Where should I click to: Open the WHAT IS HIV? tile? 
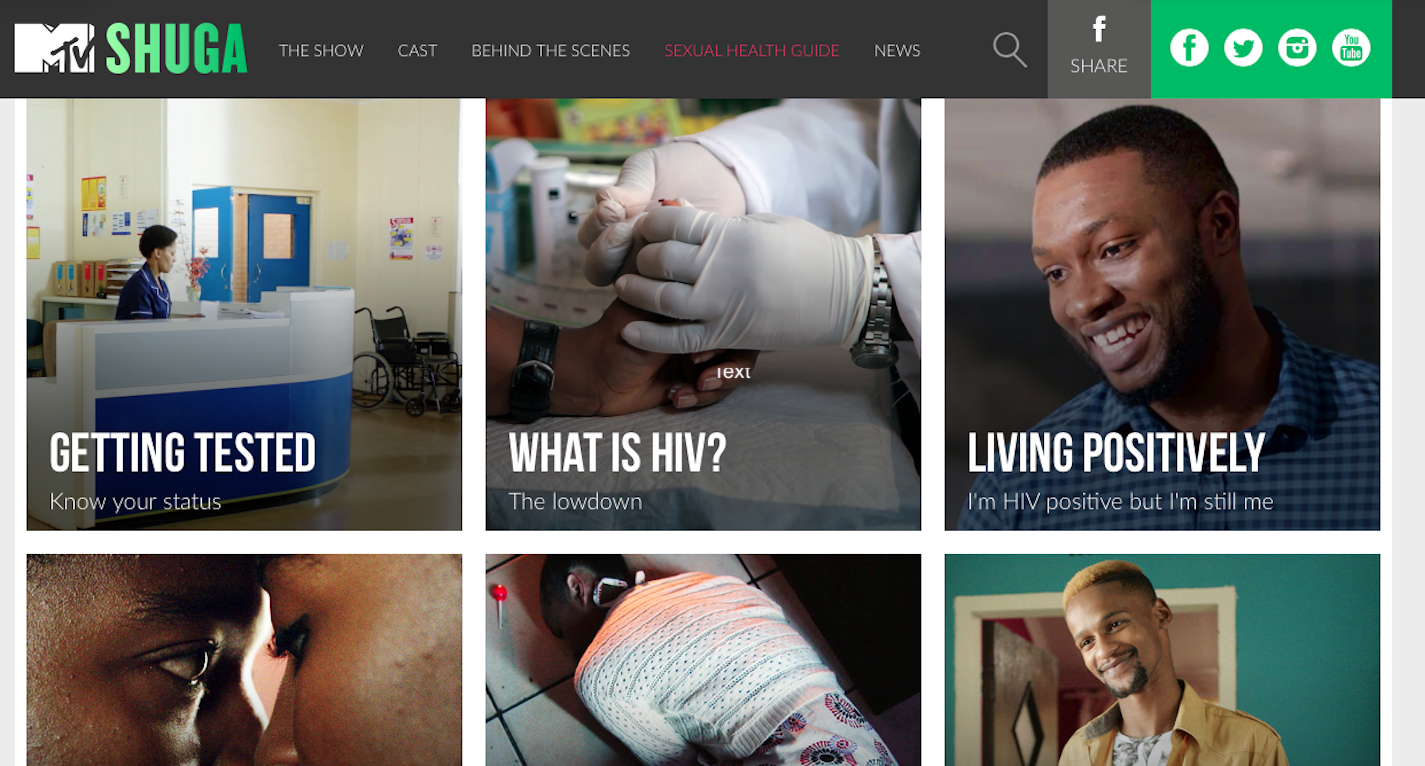[703, 314]
